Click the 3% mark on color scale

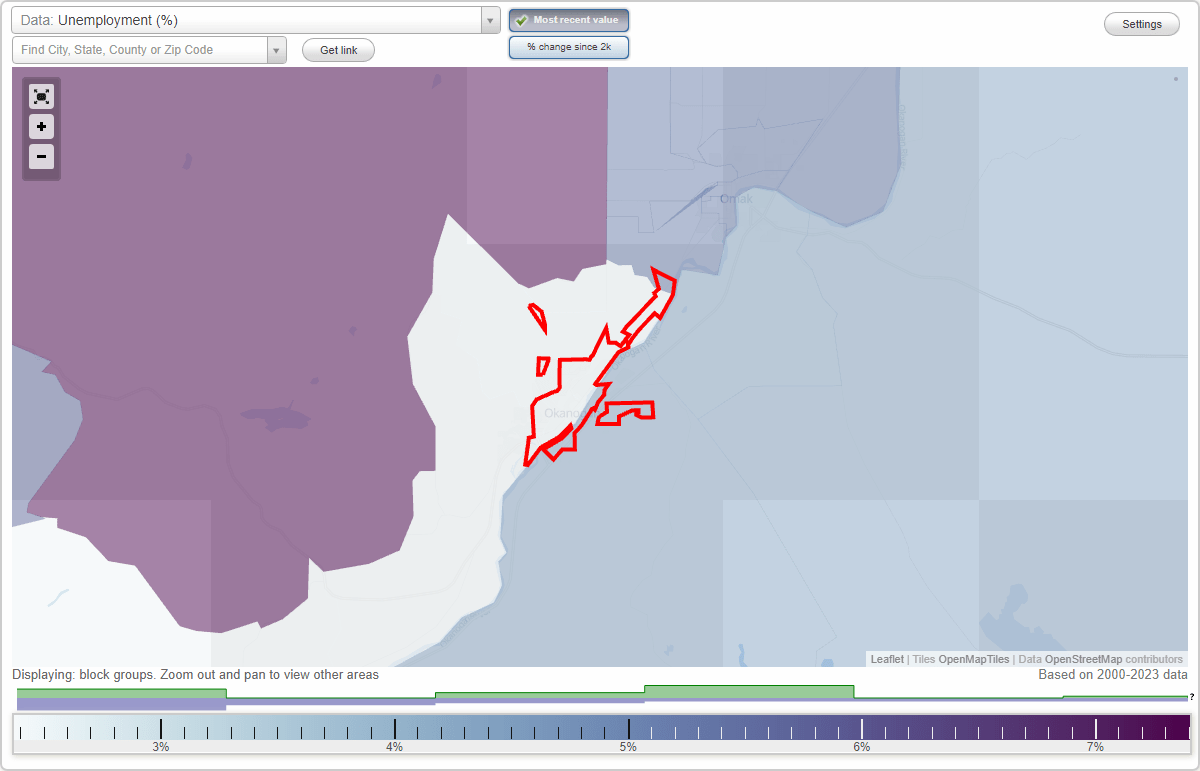pos(161,727)
